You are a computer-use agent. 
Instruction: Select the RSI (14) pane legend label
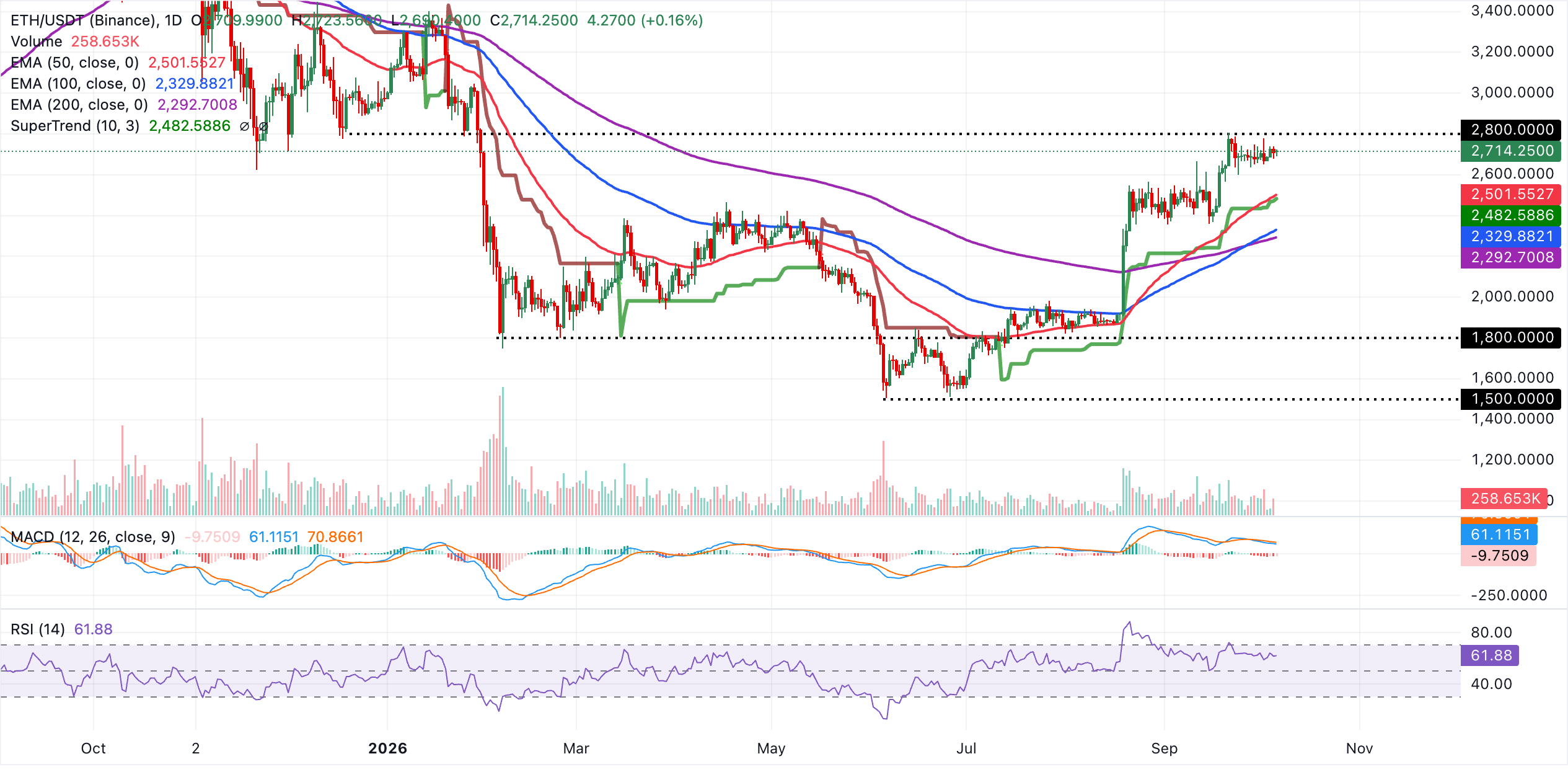point(38,629)
